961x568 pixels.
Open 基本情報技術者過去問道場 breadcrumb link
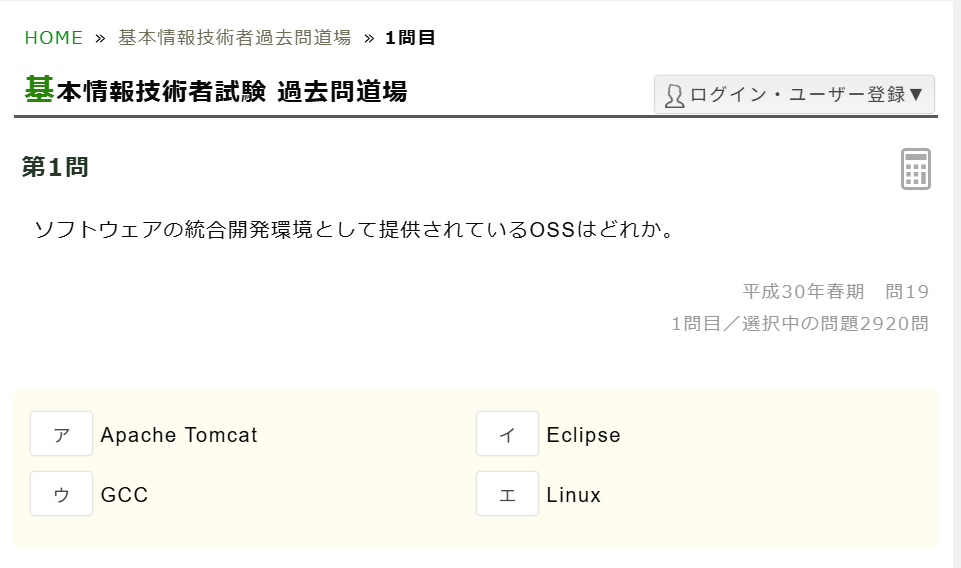(x=234, y=38)
